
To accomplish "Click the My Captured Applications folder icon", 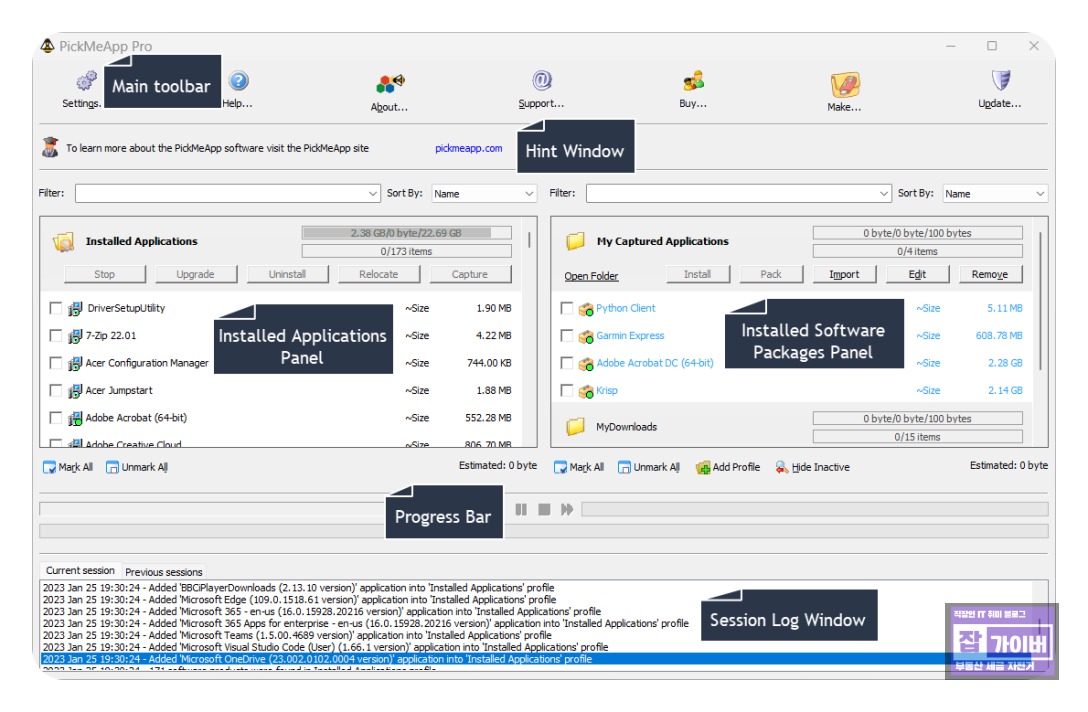I will [575, 241].
